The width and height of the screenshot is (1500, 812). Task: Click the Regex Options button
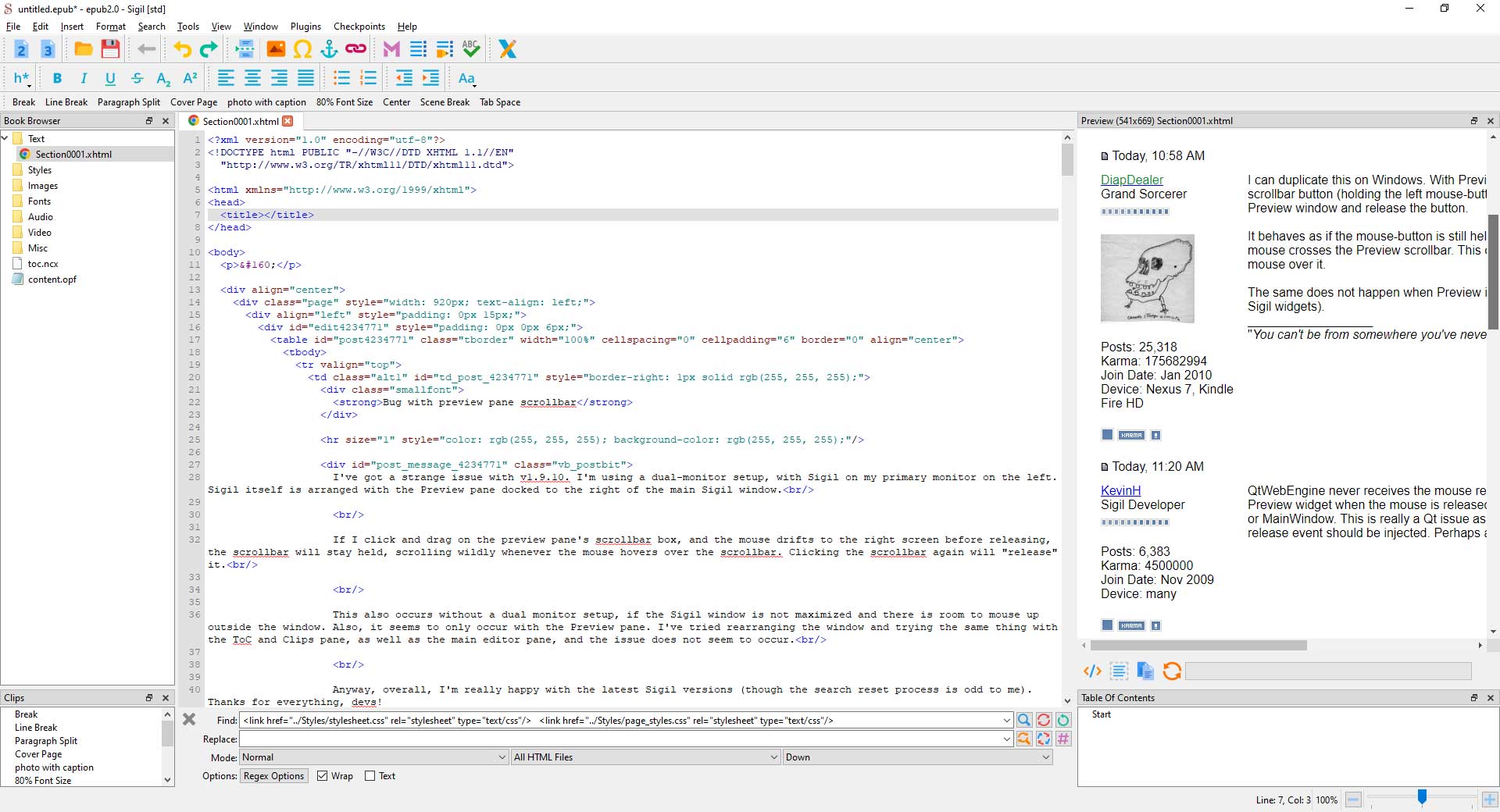click(x=273, y=776)
